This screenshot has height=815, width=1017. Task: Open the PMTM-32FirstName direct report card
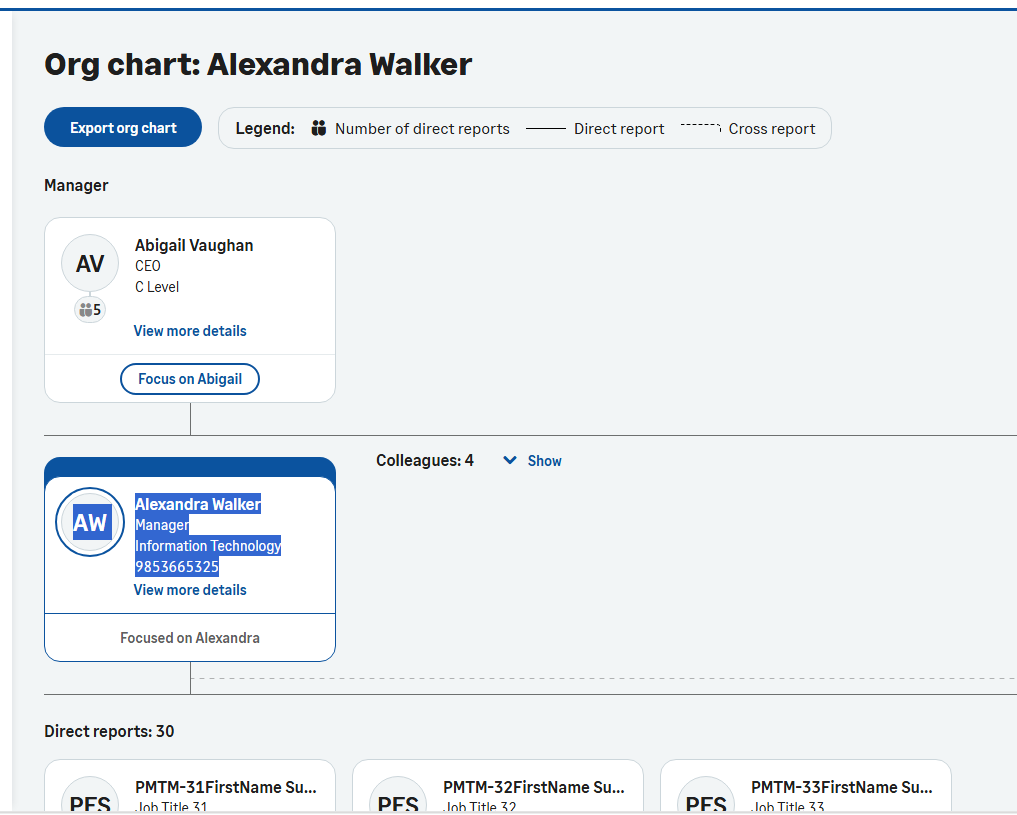[x=497, y=786]
